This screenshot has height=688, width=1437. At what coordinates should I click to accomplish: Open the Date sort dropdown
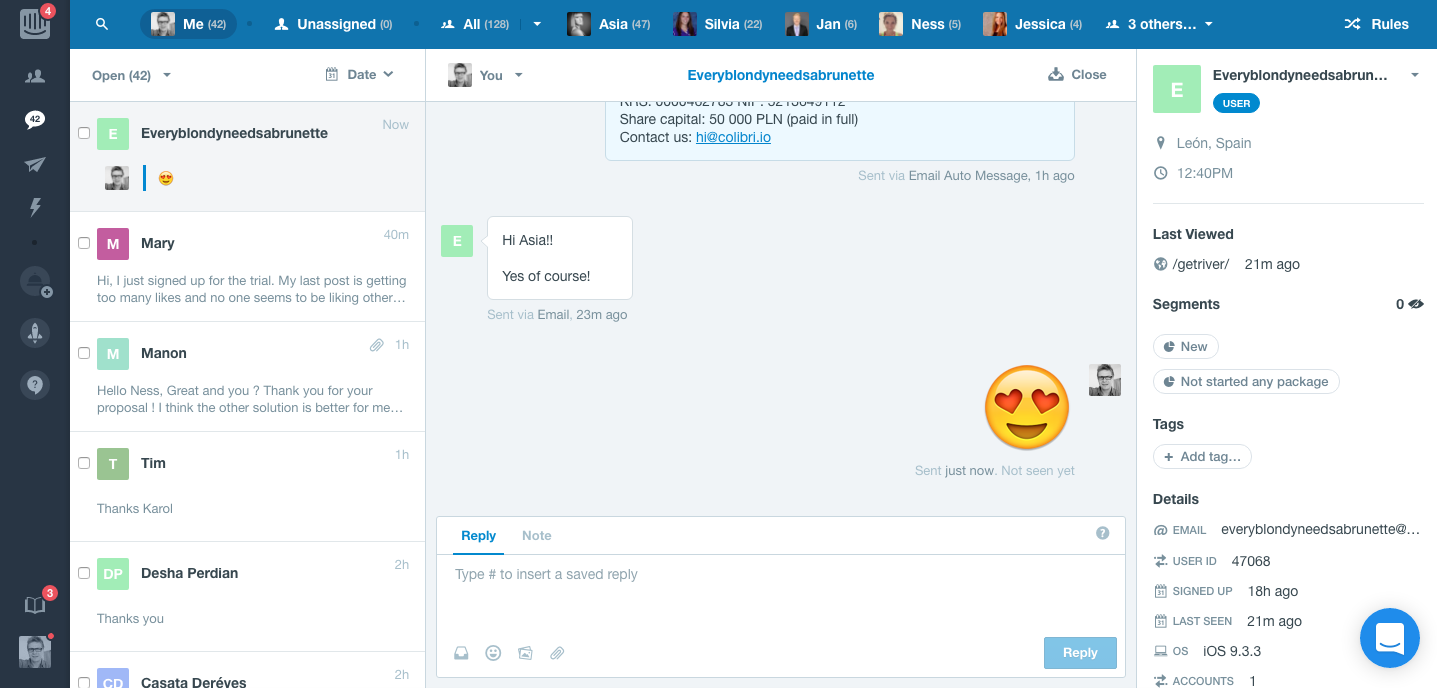tap(360, 74)
